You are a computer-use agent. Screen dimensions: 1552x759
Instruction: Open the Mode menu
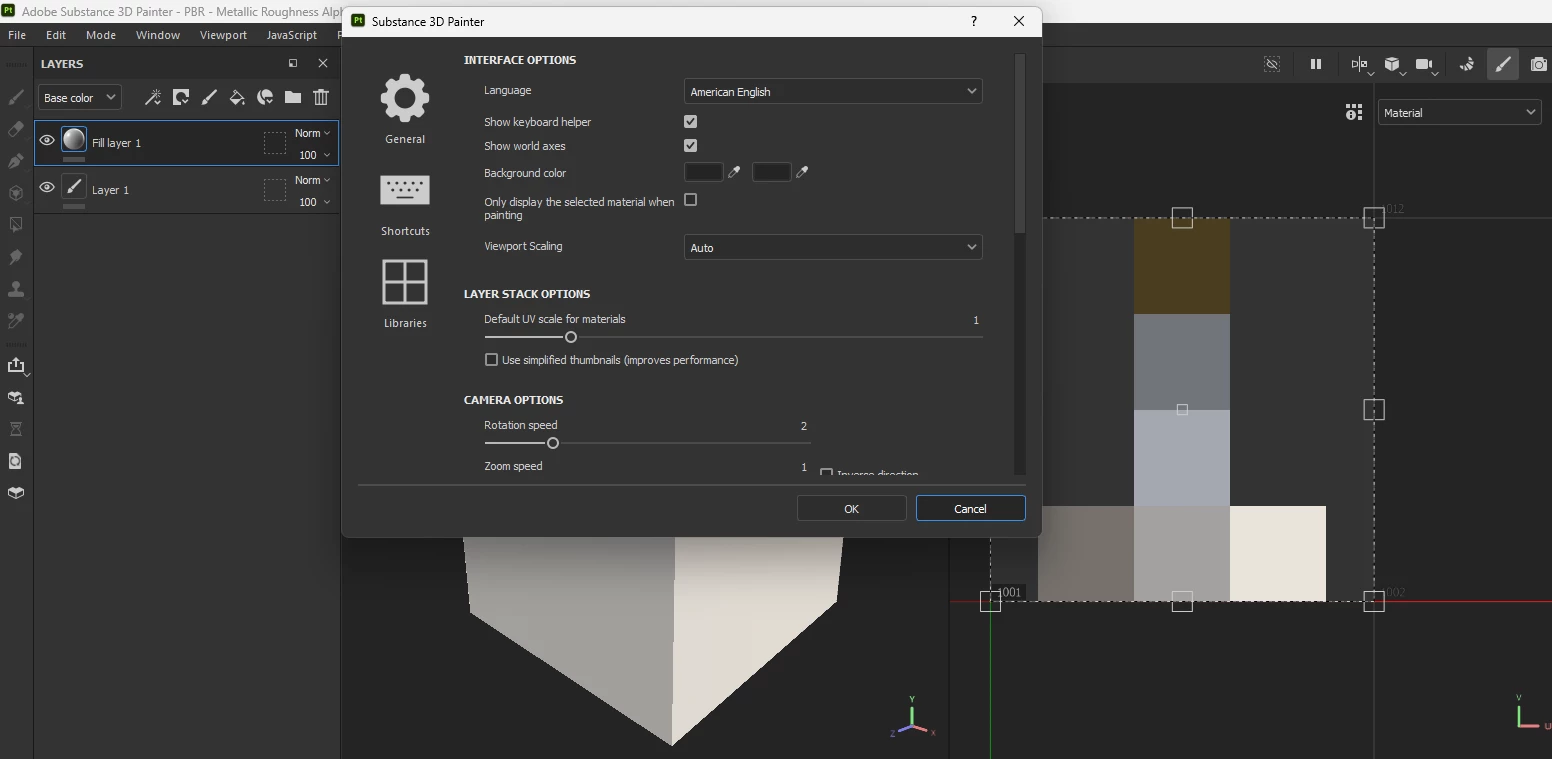101,35
